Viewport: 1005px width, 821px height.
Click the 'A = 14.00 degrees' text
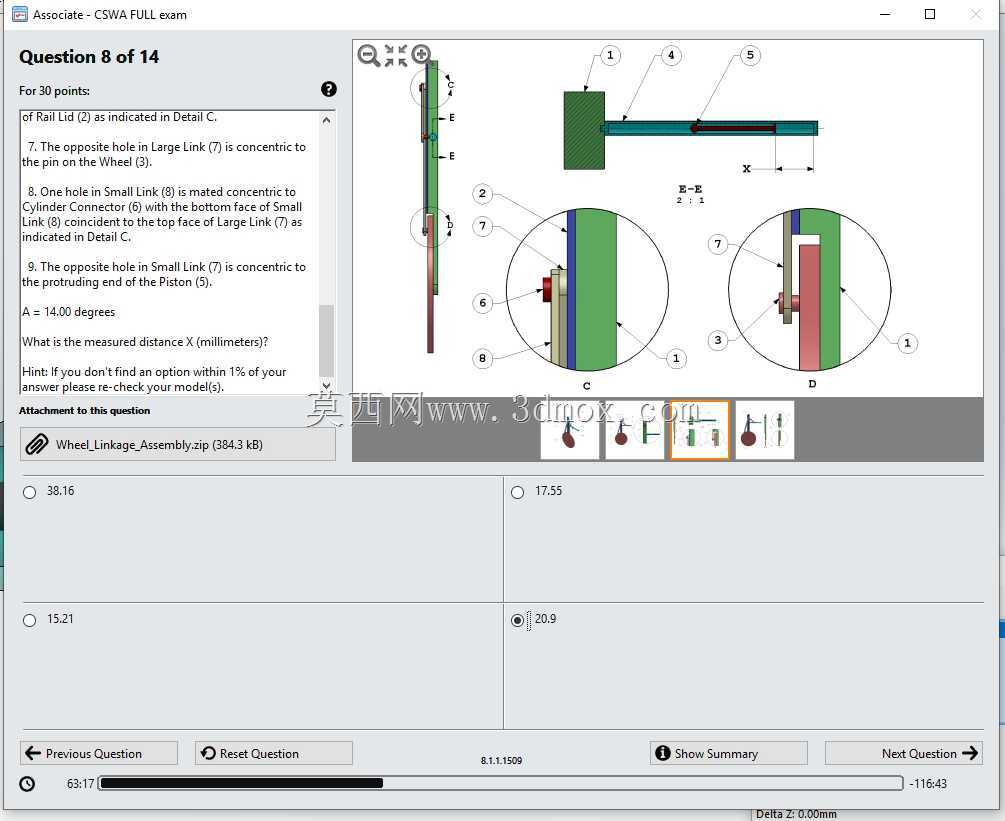point(69,312)
